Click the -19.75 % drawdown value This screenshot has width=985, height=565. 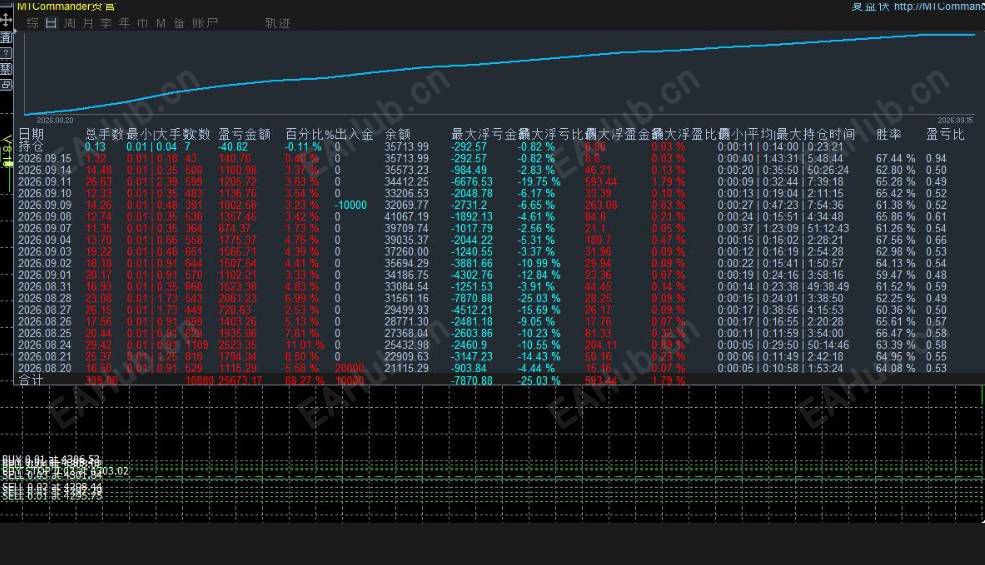[x=538, y=182]
